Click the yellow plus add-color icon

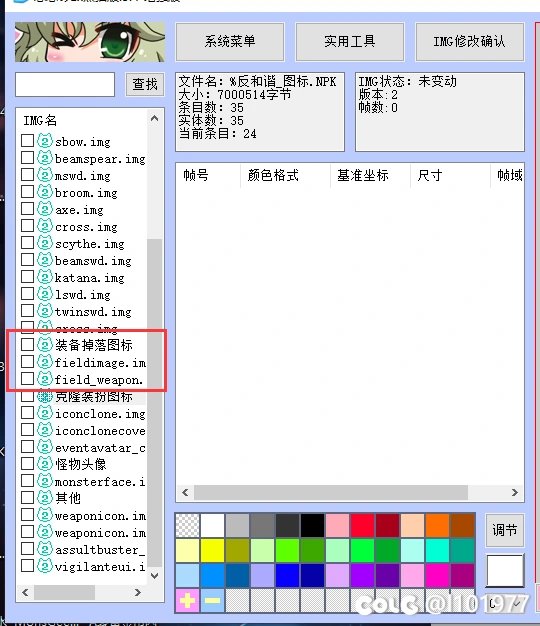187,600
